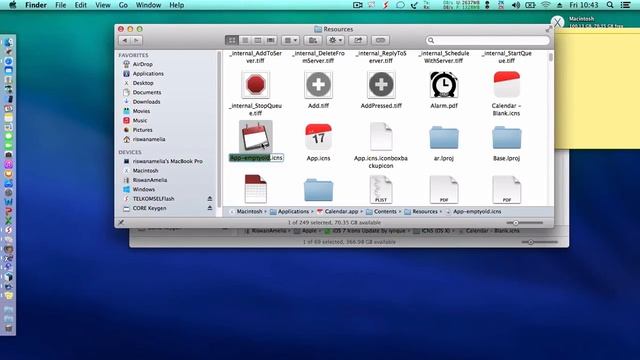Viewport: 640px width, 360px height.
Task: Open the Apple menu
Action: (12, 5)
